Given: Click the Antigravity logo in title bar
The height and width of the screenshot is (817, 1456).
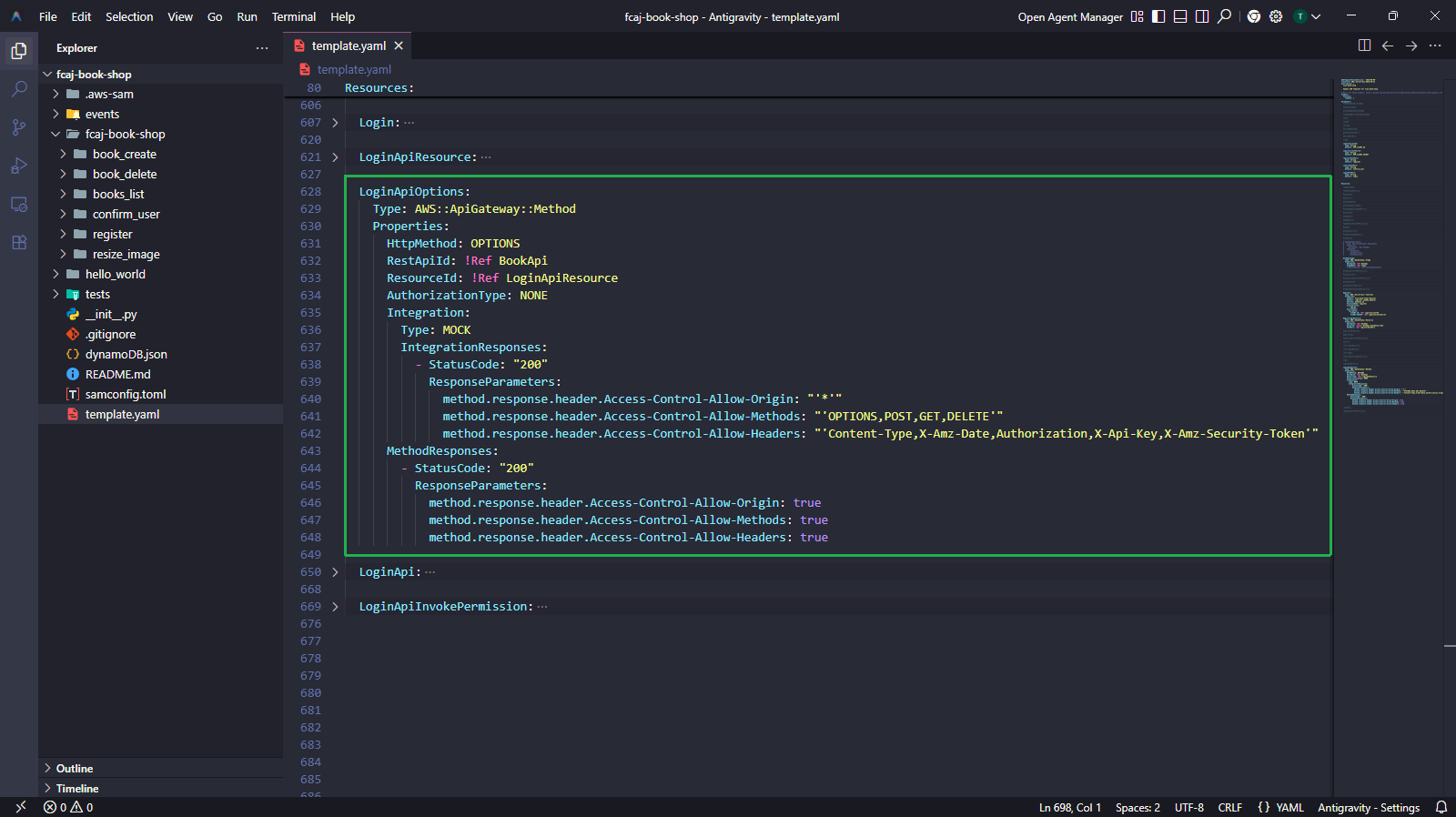Looking at the screenshot, I should (16, 16).
